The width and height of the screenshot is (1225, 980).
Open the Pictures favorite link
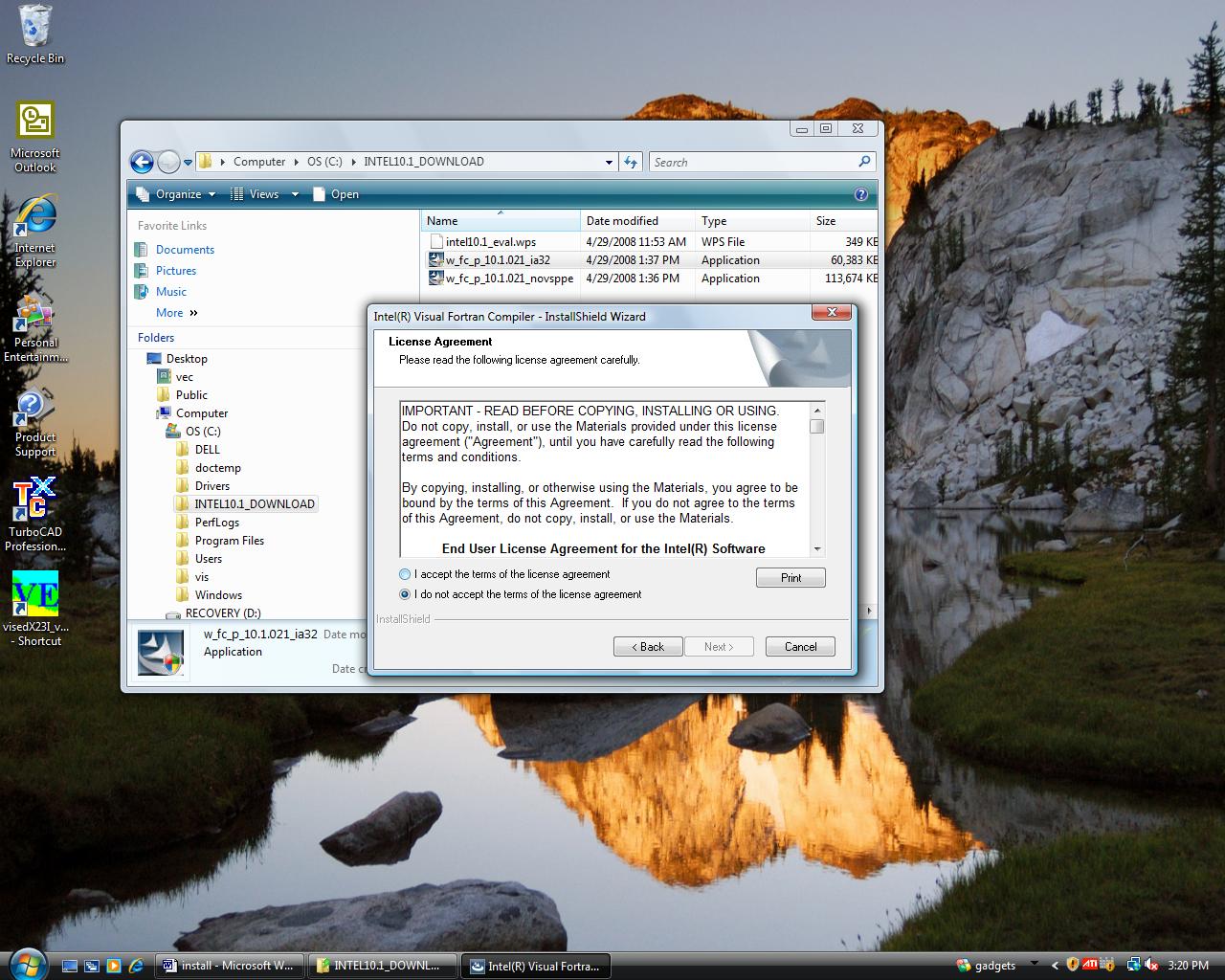pyautogui.click(x=176, y=271)
